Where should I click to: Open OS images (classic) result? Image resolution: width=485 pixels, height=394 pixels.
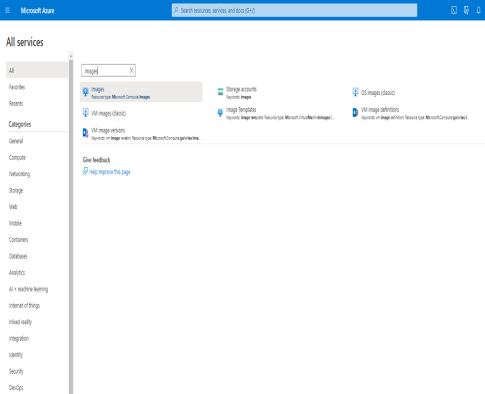pyautogui.click(x=378, y=93)
